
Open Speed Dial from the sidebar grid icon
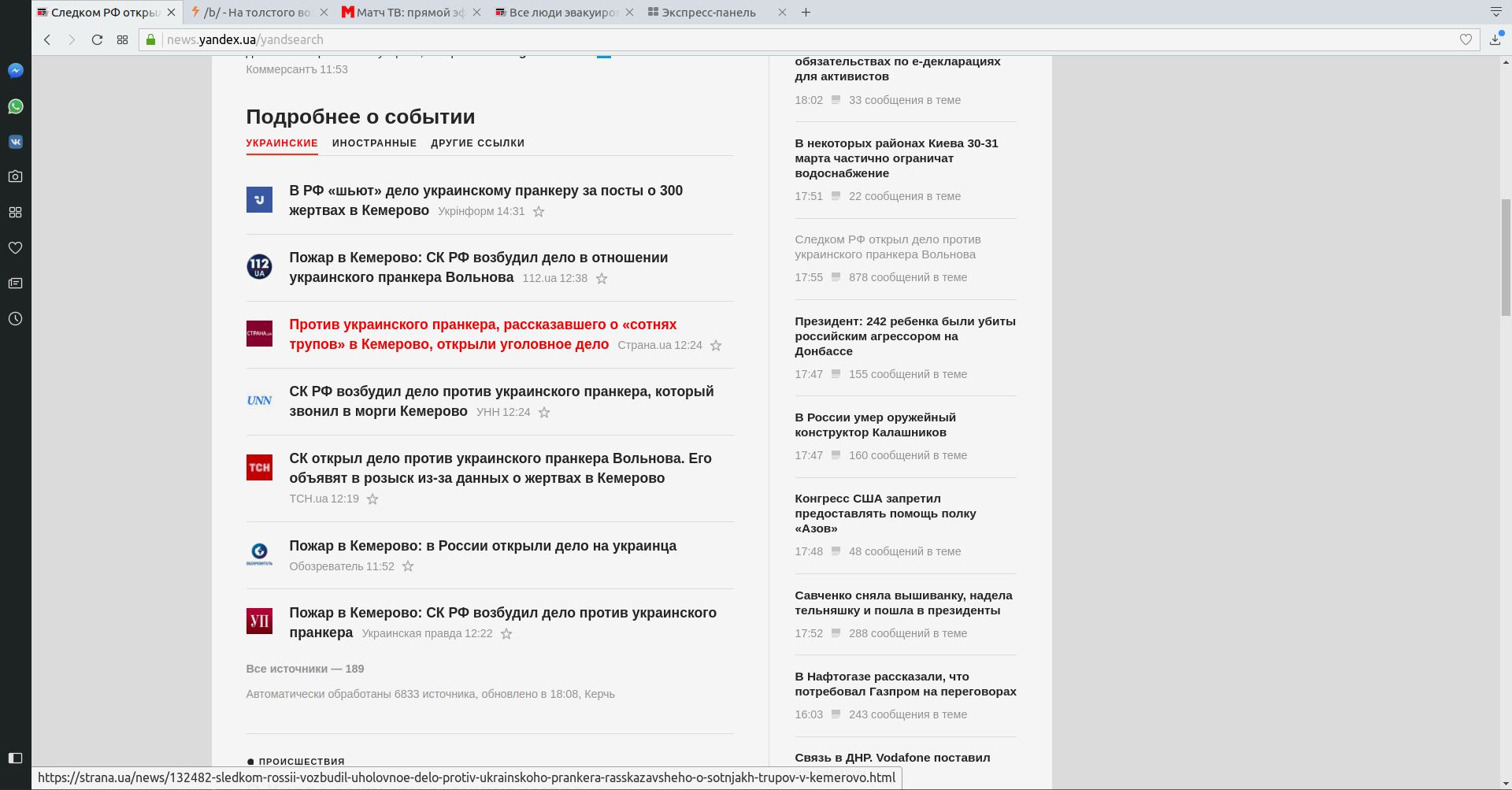[15, 212]
